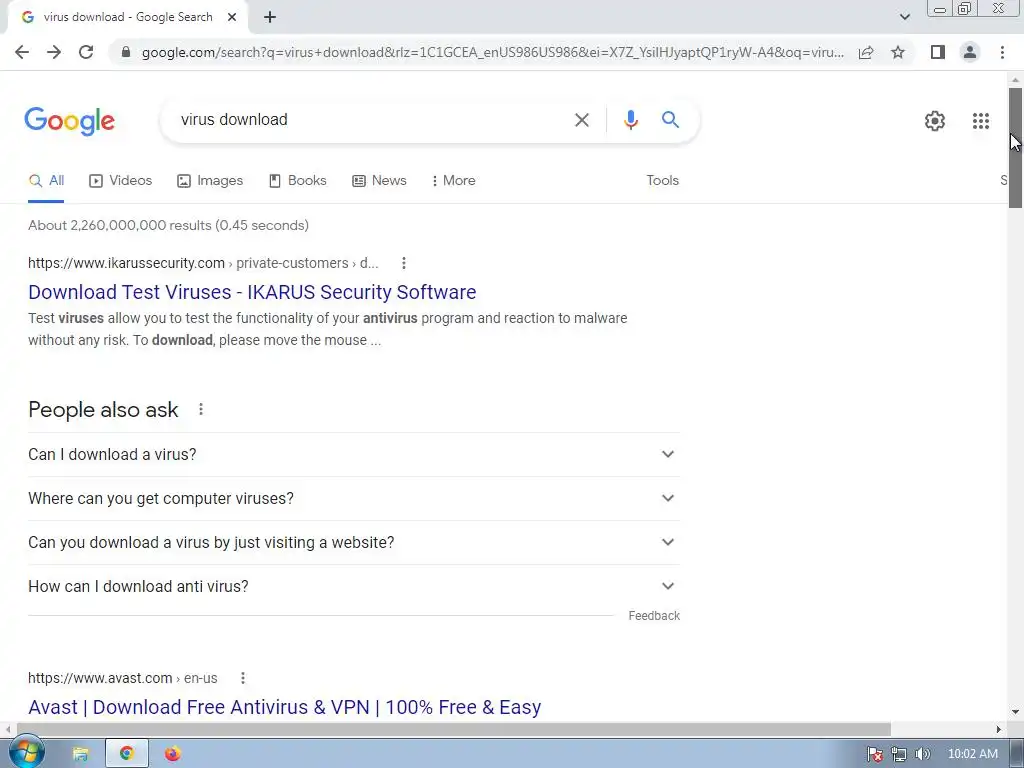The height and width of the screenshot is (768, 1024).
Task: Expand 'Can you download a virus by just visiting a website?'
Action: tap(354, 543)
